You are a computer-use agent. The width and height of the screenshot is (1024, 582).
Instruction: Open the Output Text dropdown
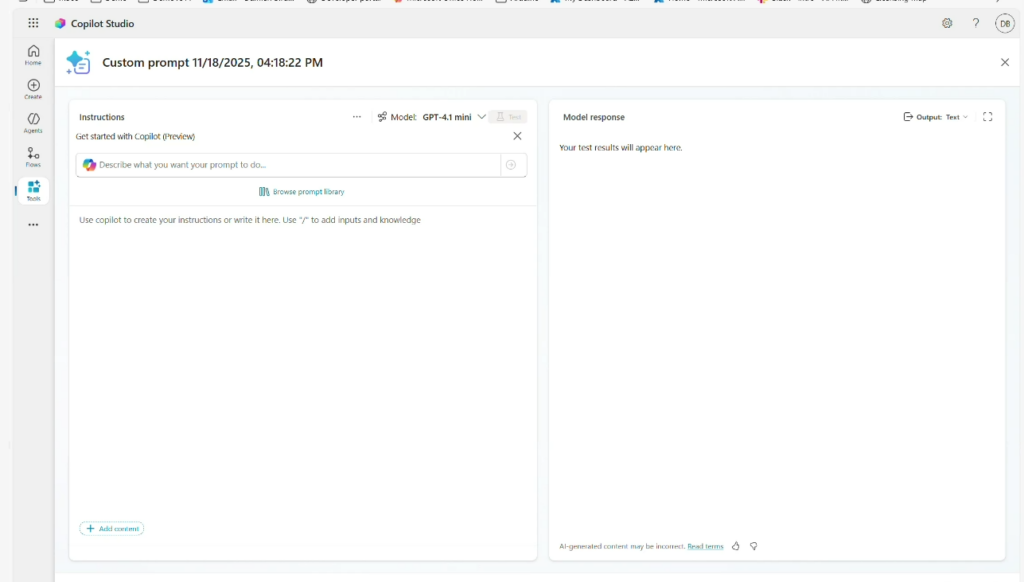[936, 117]
